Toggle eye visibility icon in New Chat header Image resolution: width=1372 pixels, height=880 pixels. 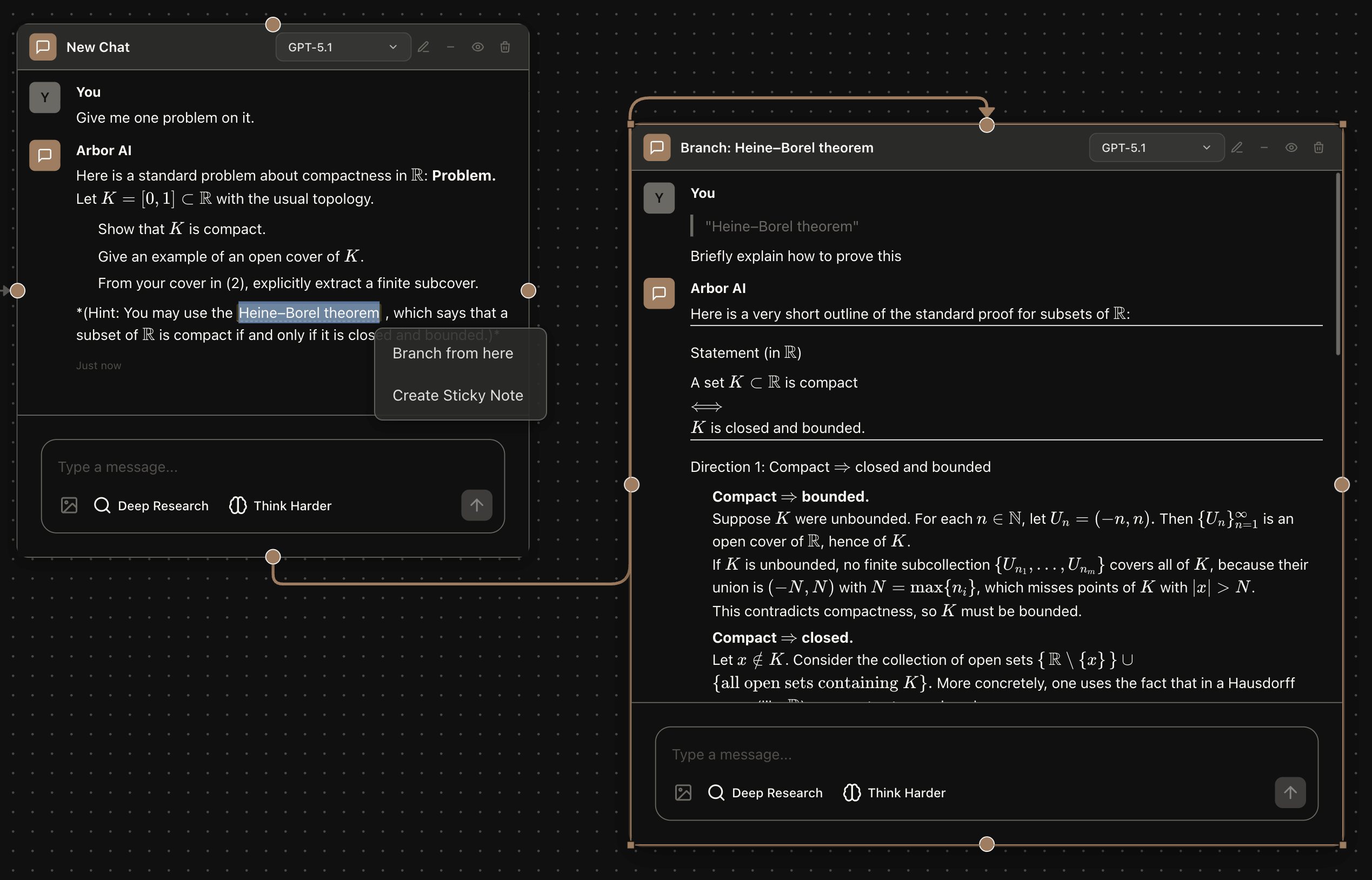[478, 47]
